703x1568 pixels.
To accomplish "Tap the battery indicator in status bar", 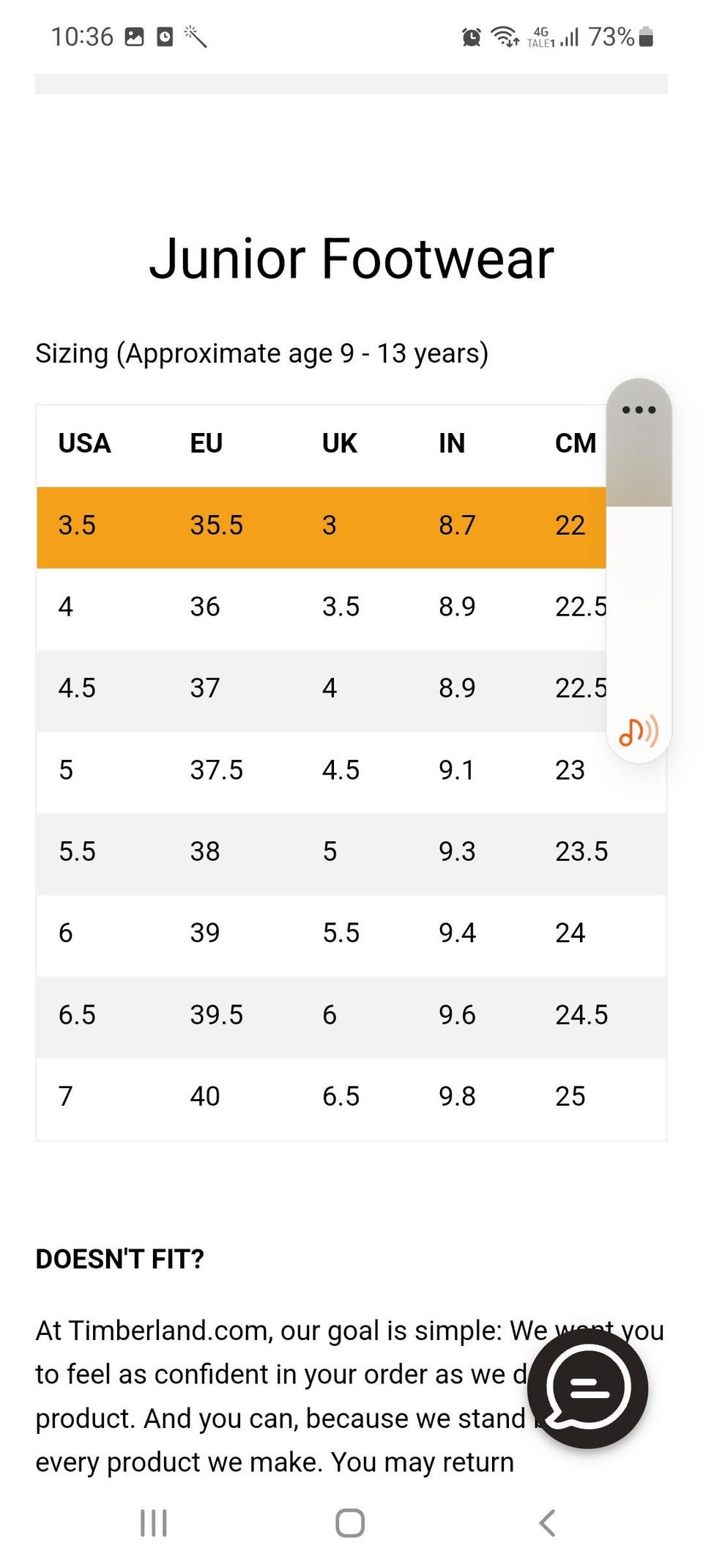I will click(646, 37).
